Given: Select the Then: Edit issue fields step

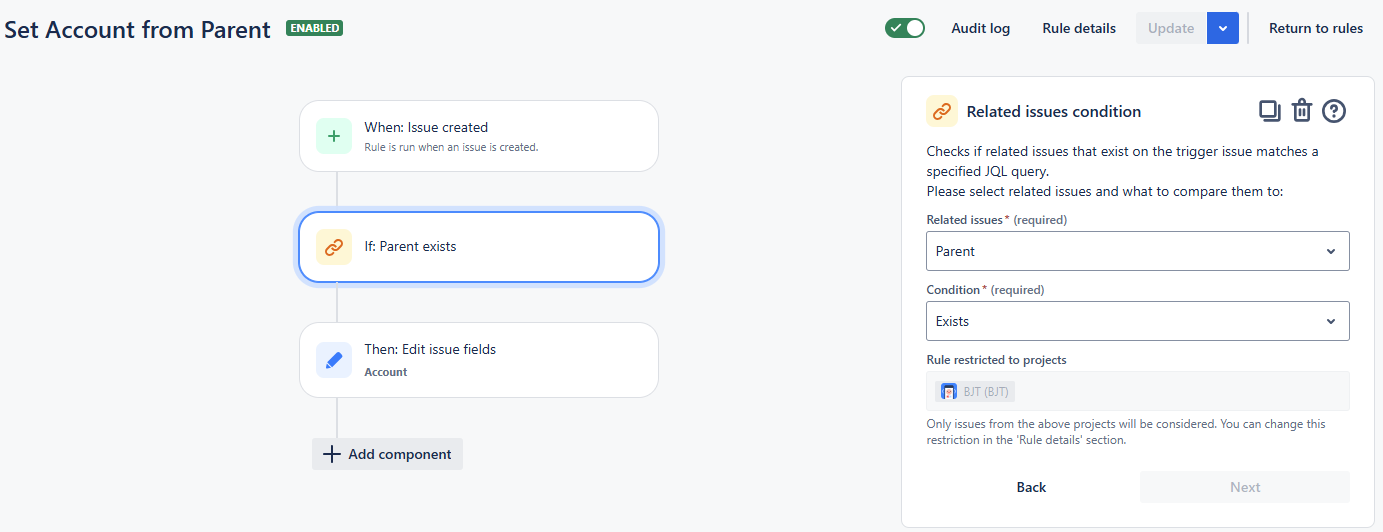Looking at the screenshot, I should 478,360.
